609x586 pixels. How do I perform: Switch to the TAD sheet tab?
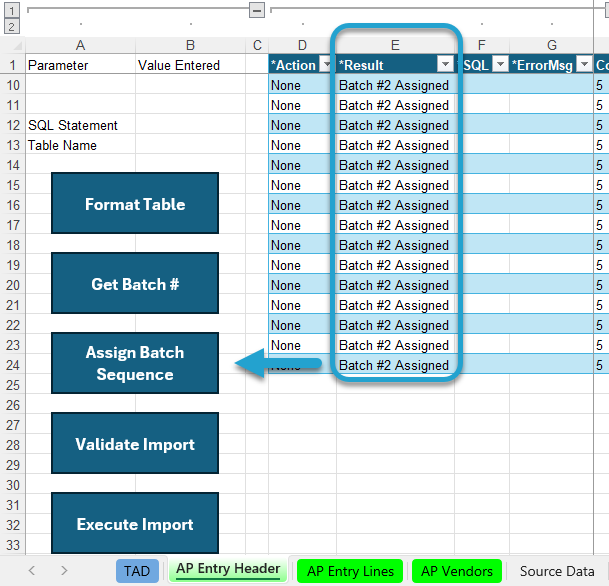point(137,571)
